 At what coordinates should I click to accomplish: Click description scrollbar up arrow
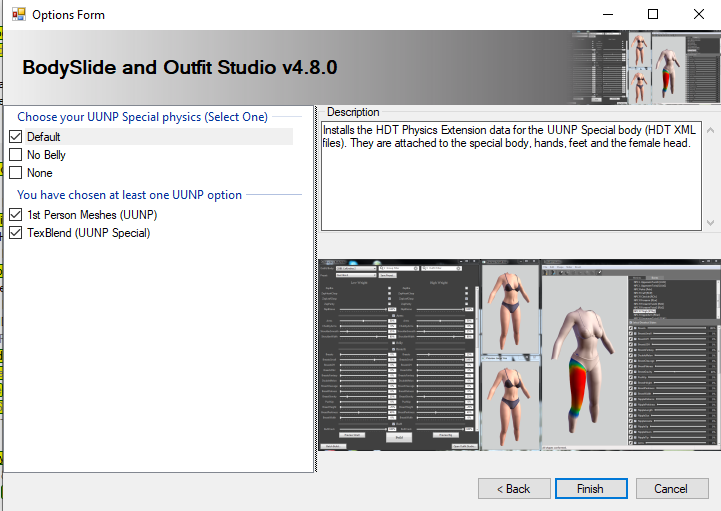[x=710, y=131]
